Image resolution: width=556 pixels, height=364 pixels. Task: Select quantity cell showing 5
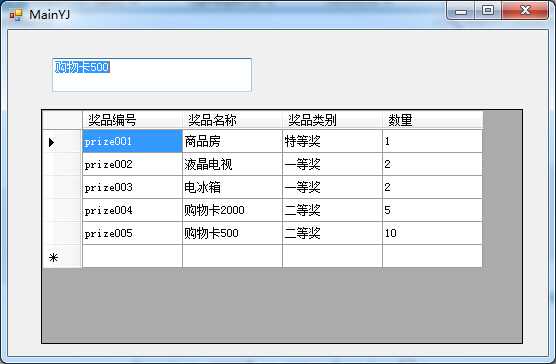pos(433,210)
